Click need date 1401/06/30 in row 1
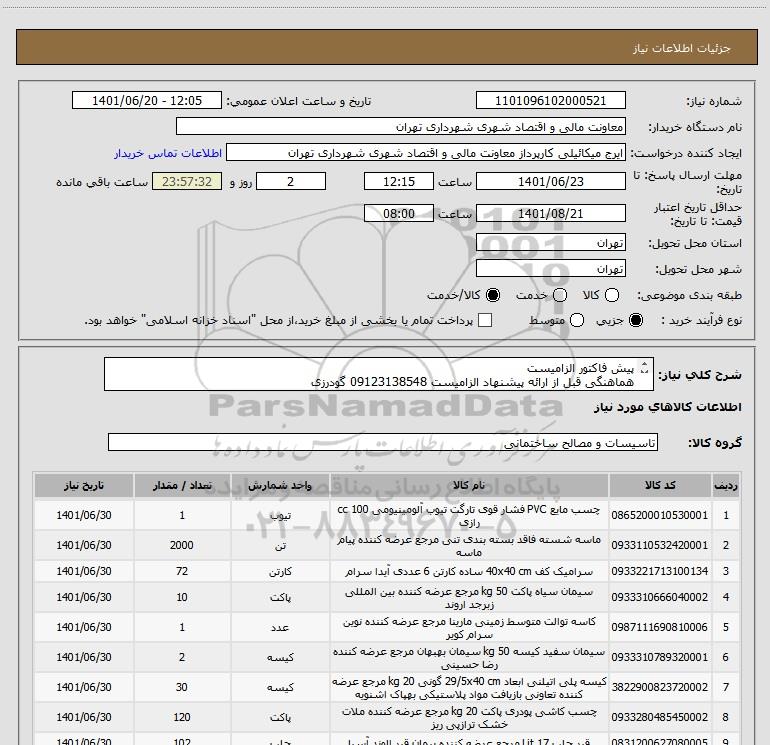Image resolution: width=770 pixels, height=745 pixels. click(x=83, y=515)
